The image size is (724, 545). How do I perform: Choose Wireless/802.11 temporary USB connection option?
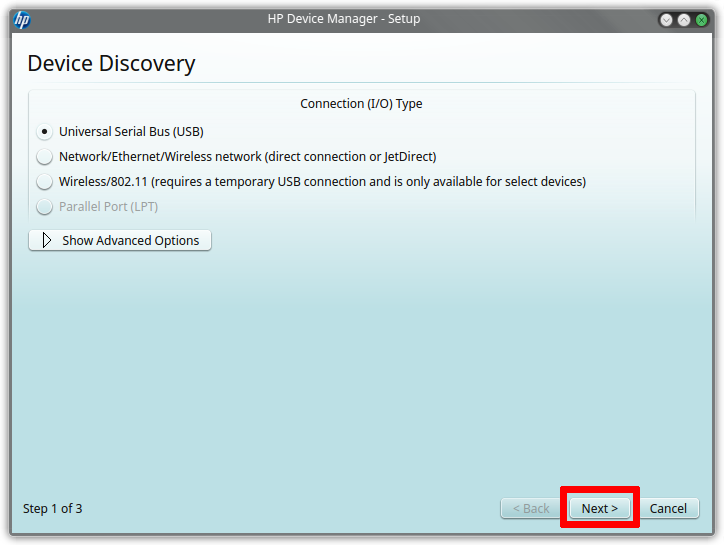pyautogui.click(x=44, y=182)
